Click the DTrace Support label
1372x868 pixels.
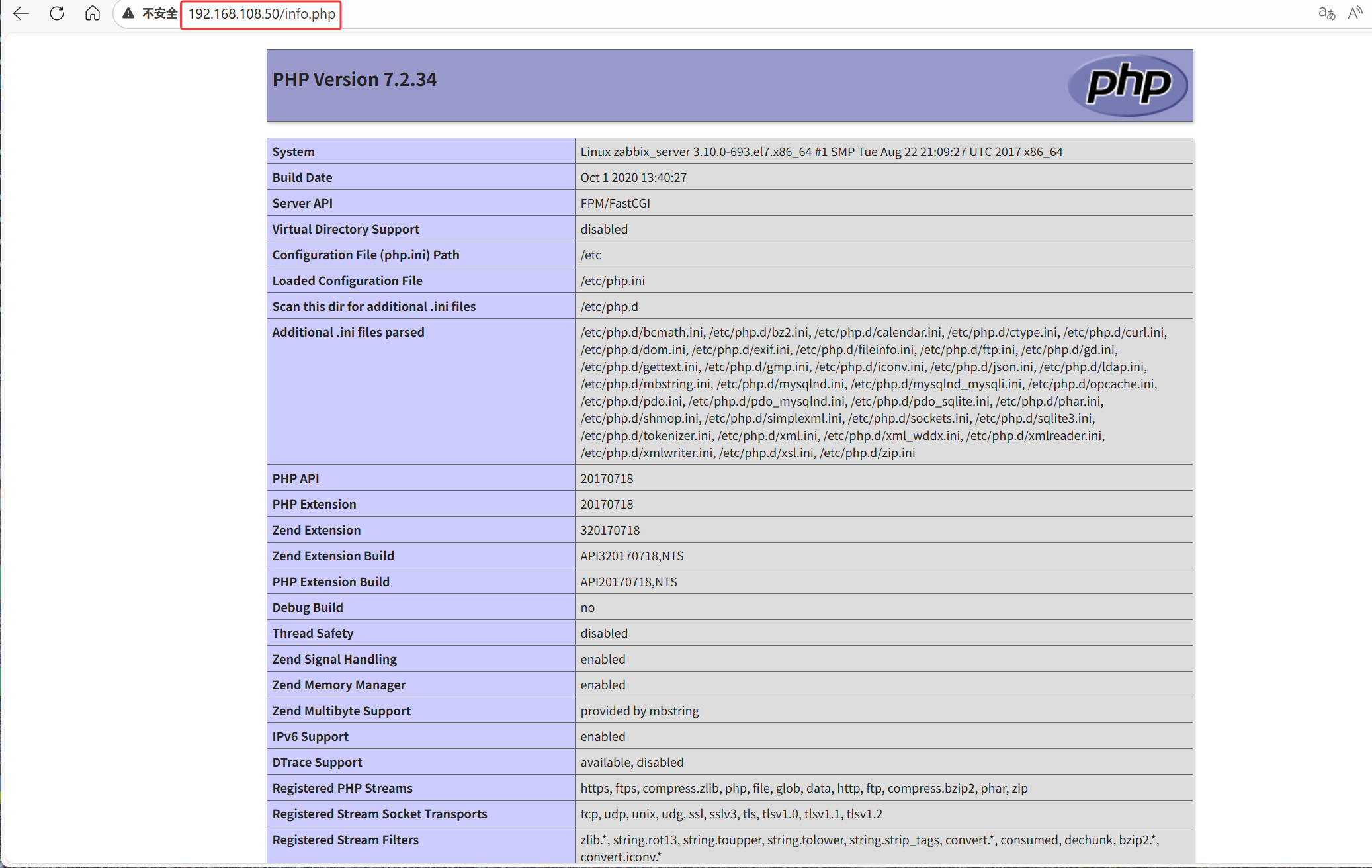tap(318, 762)
